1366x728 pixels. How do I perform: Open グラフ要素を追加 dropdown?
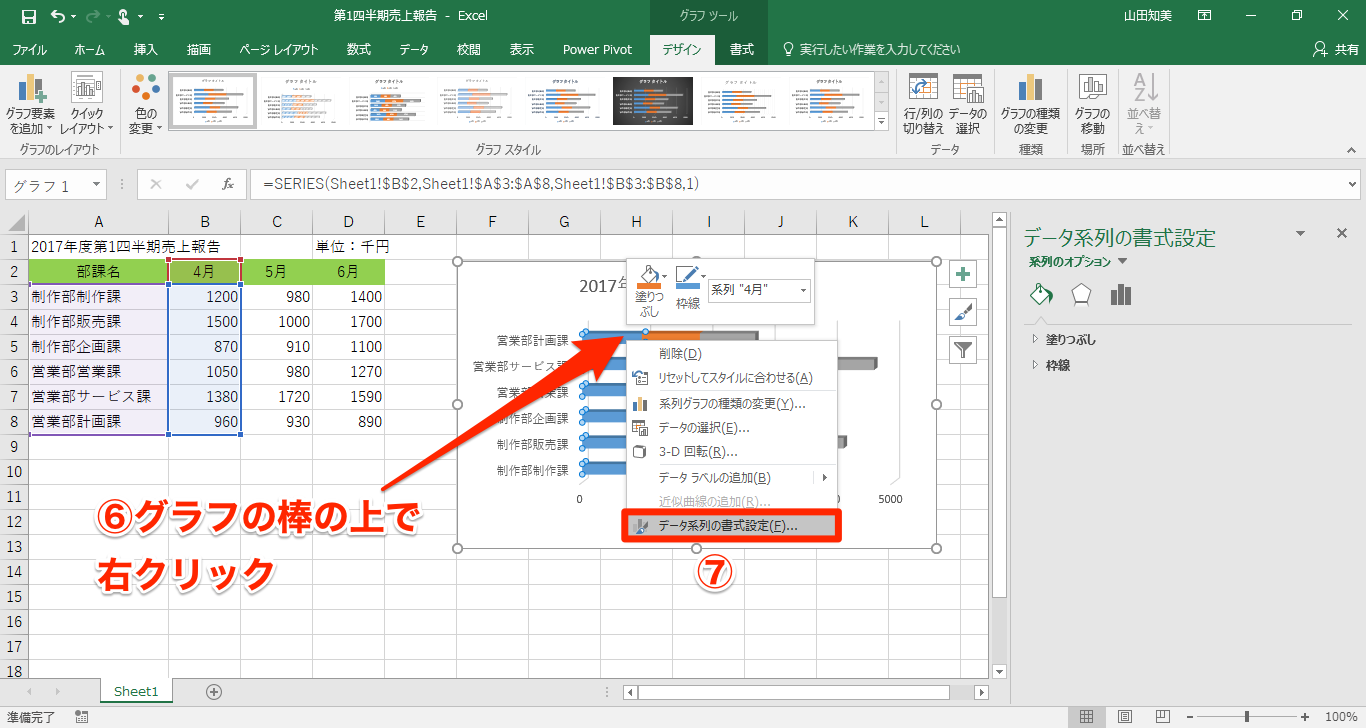[30, 105]
